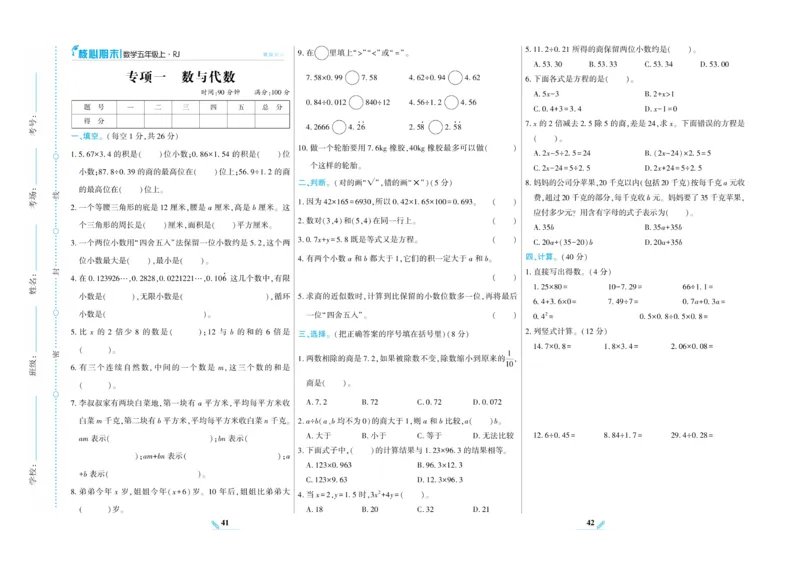Screen dimensions: 800x585
Task: Select the comparison circle between 7.58×0.99 and 7.58
Action: pyautogui.click(x=353, y=77)
